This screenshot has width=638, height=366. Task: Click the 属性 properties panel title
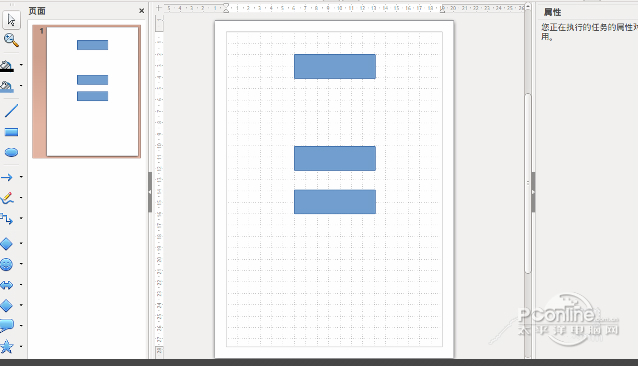(x=553, y=12)
